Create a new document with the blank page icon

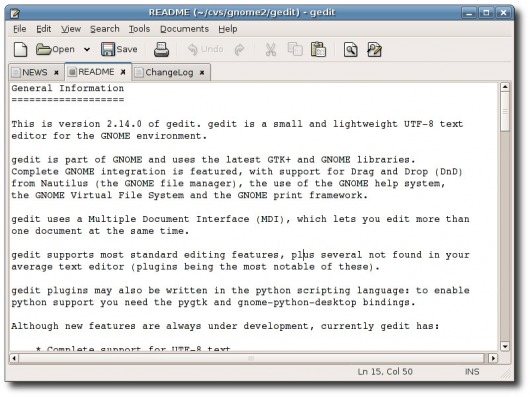tap(20, 50)
